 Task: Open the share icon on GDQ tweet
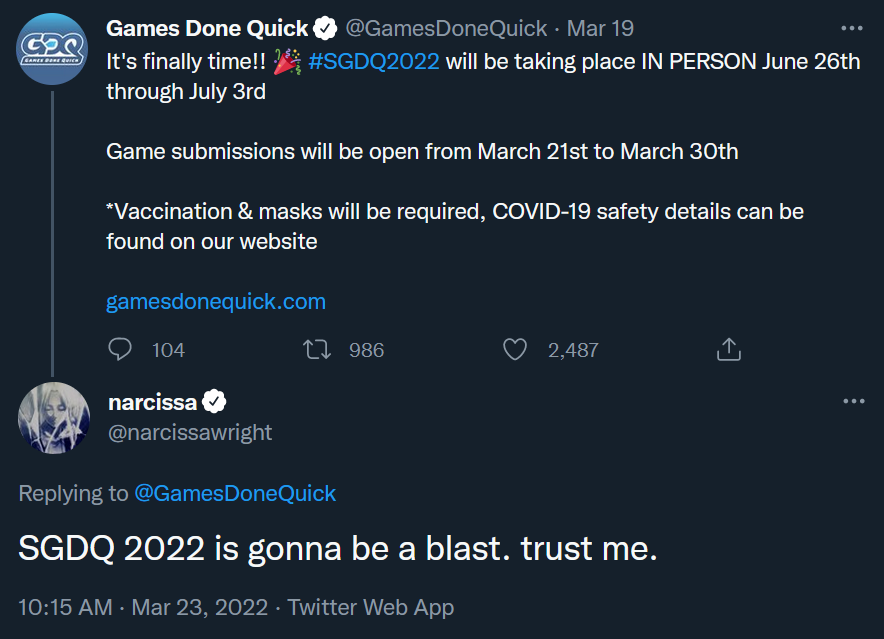pos(728,349)
